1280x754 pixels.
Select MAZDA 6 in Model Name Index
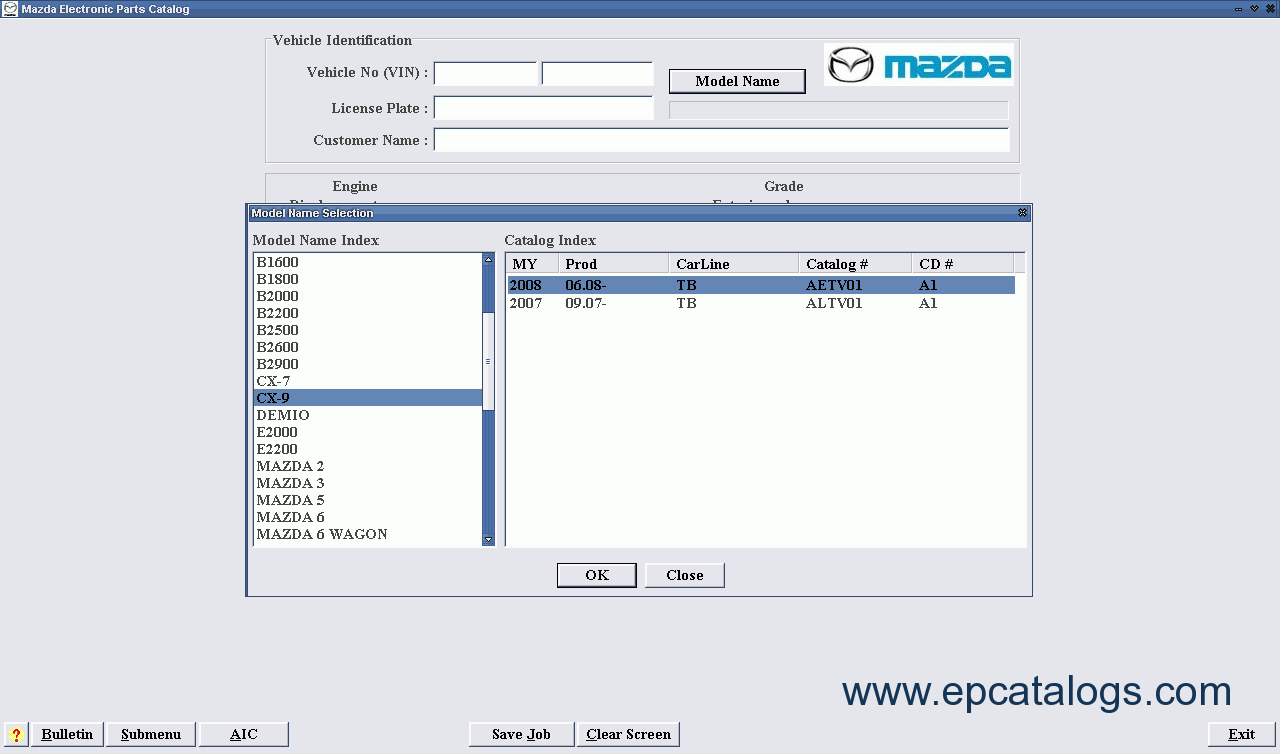(x=368, y=517)
